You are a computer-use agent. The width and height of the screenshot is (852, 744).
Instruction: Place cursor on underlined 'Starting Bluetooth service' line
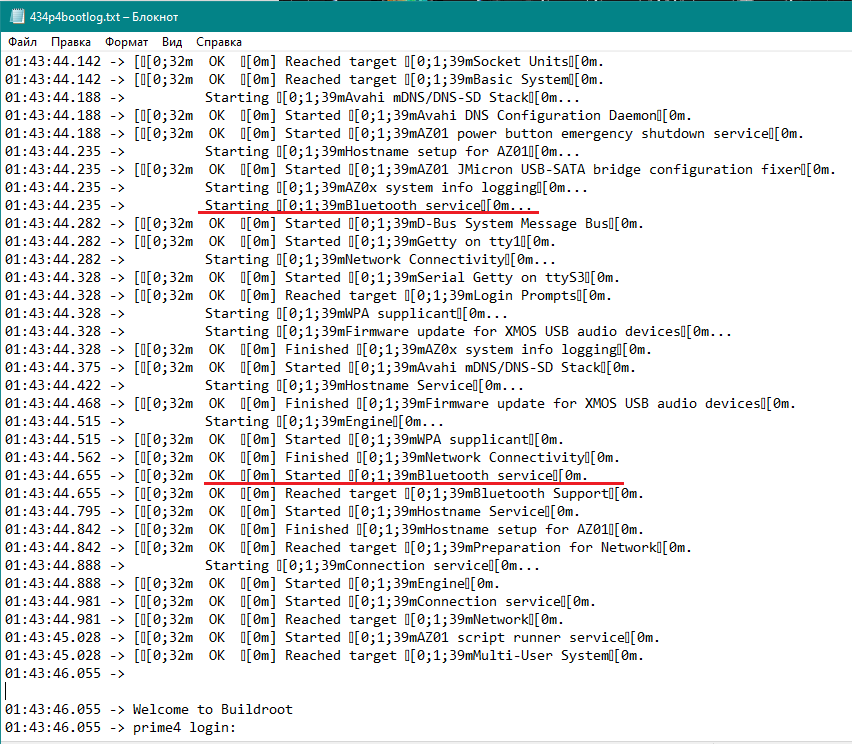[x=370, y=205]
